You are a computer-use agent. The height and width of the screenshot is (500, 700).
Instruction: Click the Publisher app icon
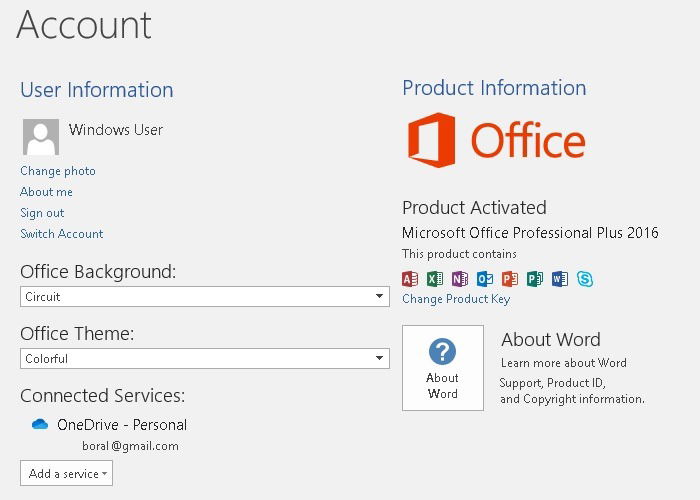[535, 279]
